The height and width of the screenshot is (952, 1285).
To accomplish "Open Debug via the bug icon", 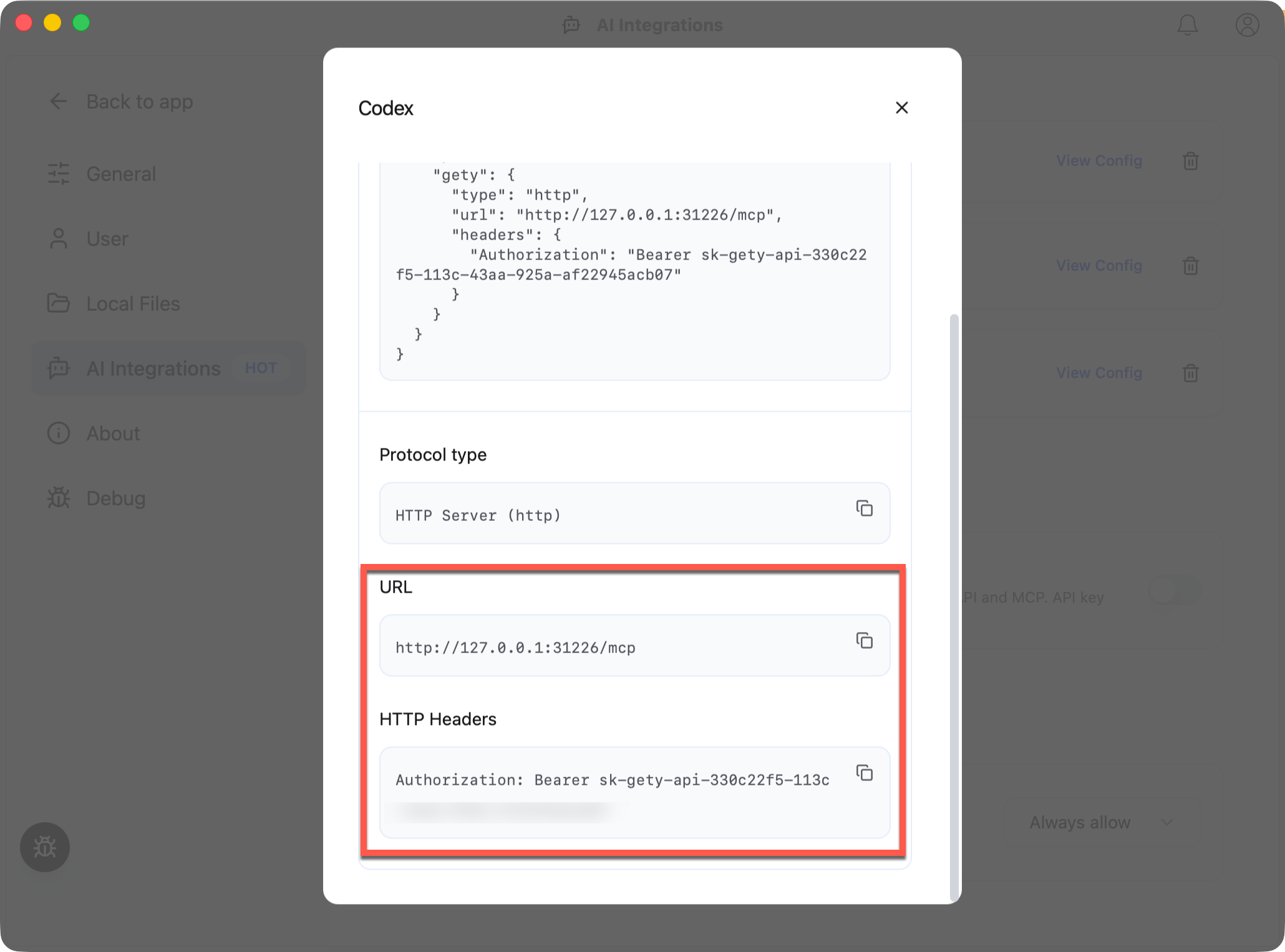I will point(59,498).
